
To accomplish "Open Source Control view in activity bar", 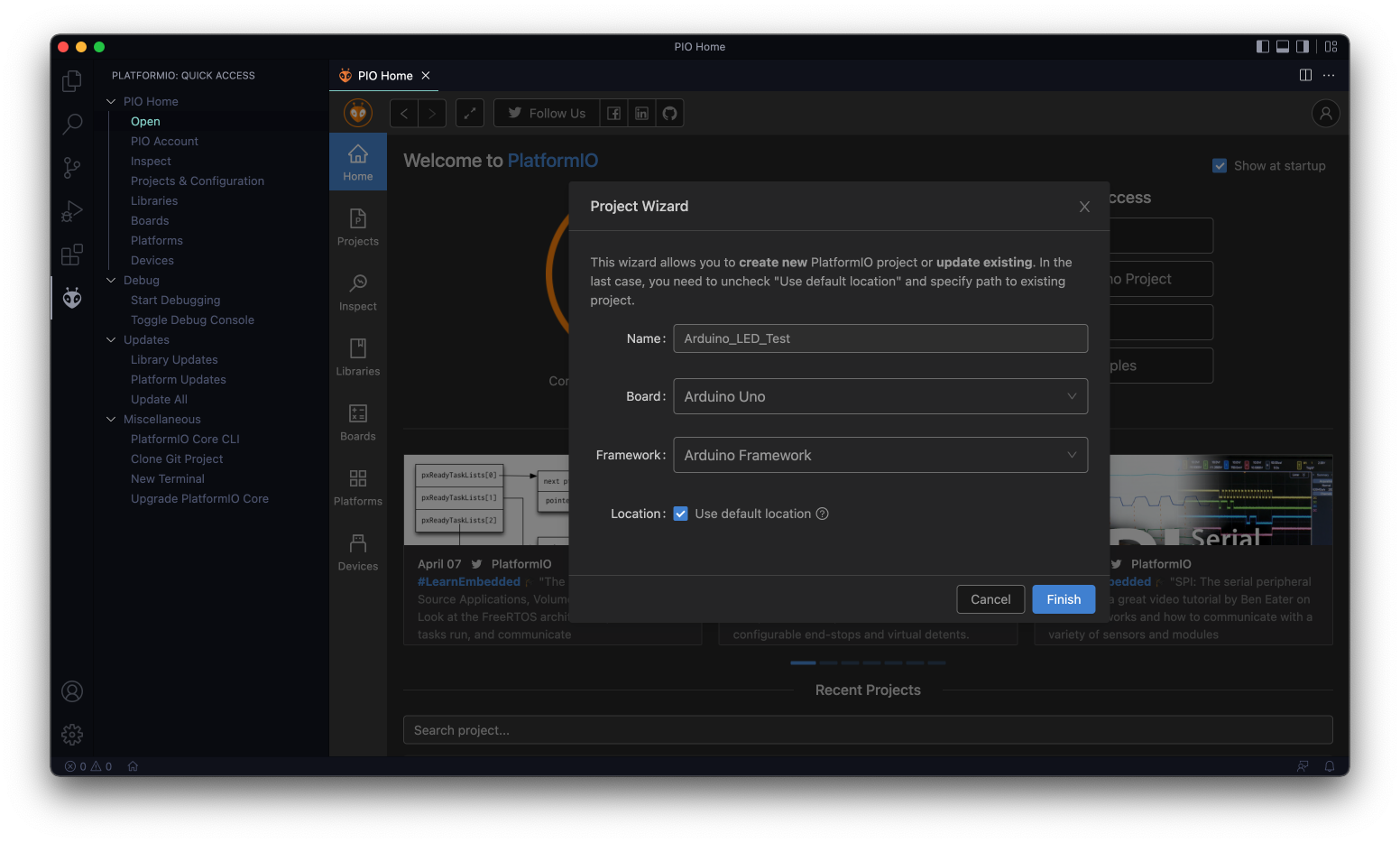I will point(72,167).
